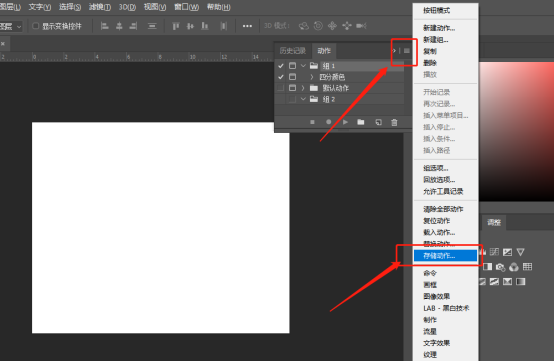Open the 图层 dropdown in options bar
This screenshot has width=554, height=361.
[x=11, y=26]
